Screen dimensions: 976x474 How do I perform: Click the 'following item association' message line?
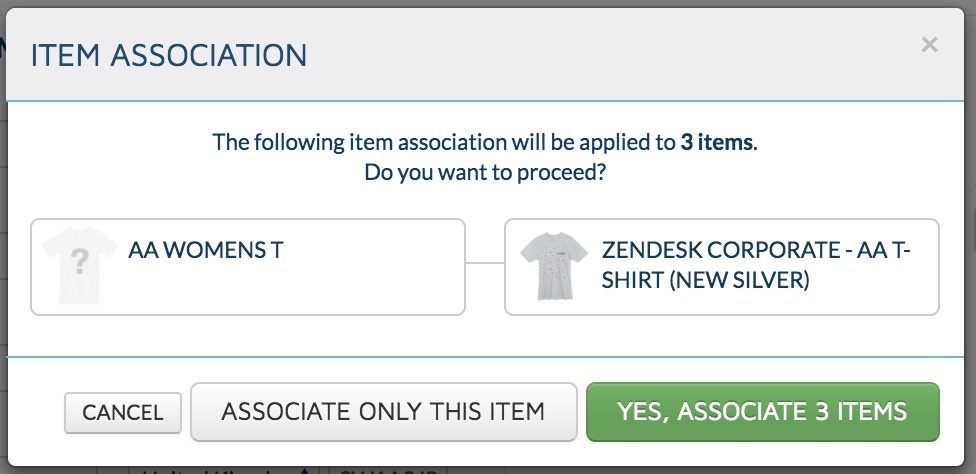(x=485, y=142)
